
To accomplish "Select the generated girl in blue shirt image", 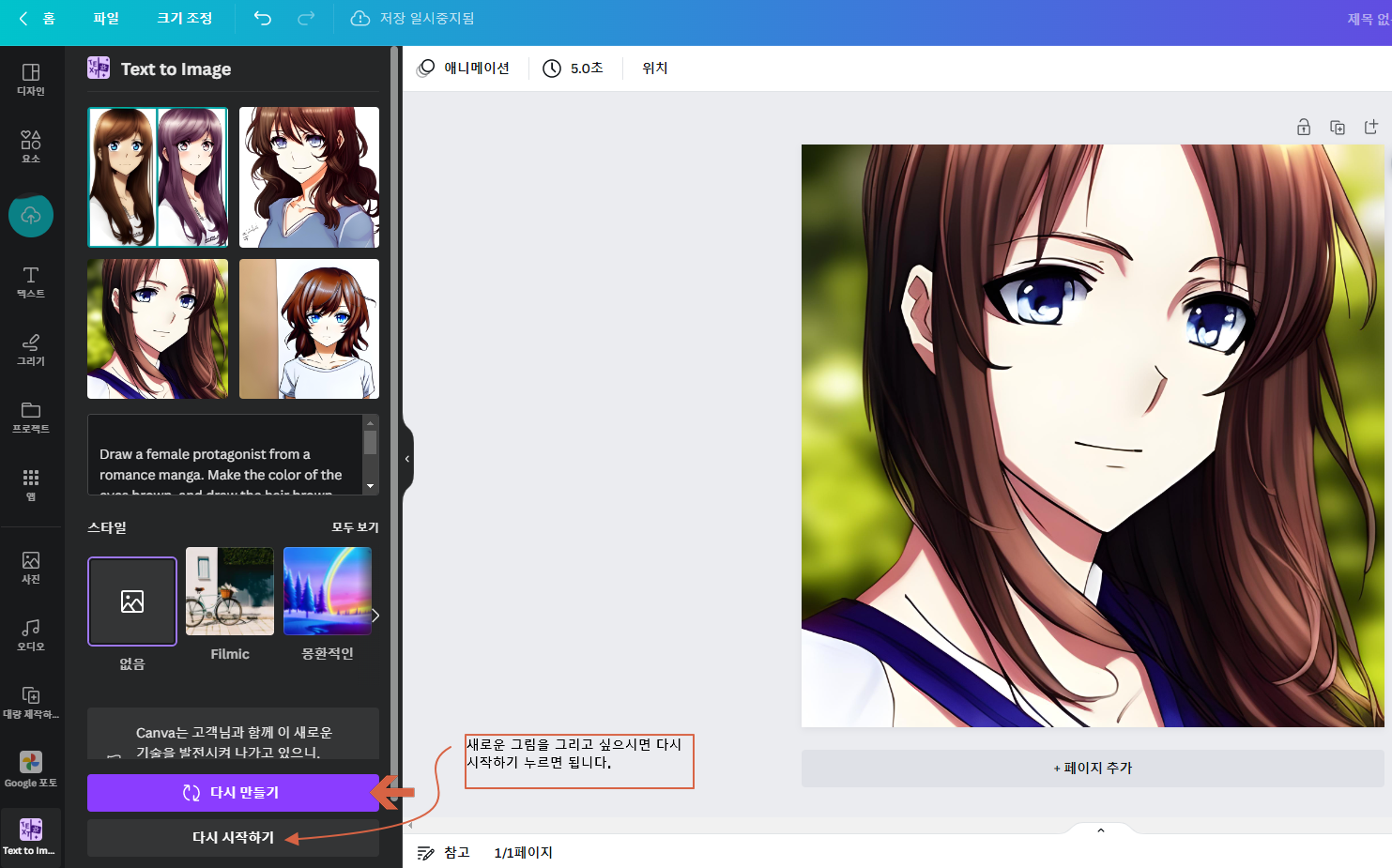I will (x=310, y=177).
